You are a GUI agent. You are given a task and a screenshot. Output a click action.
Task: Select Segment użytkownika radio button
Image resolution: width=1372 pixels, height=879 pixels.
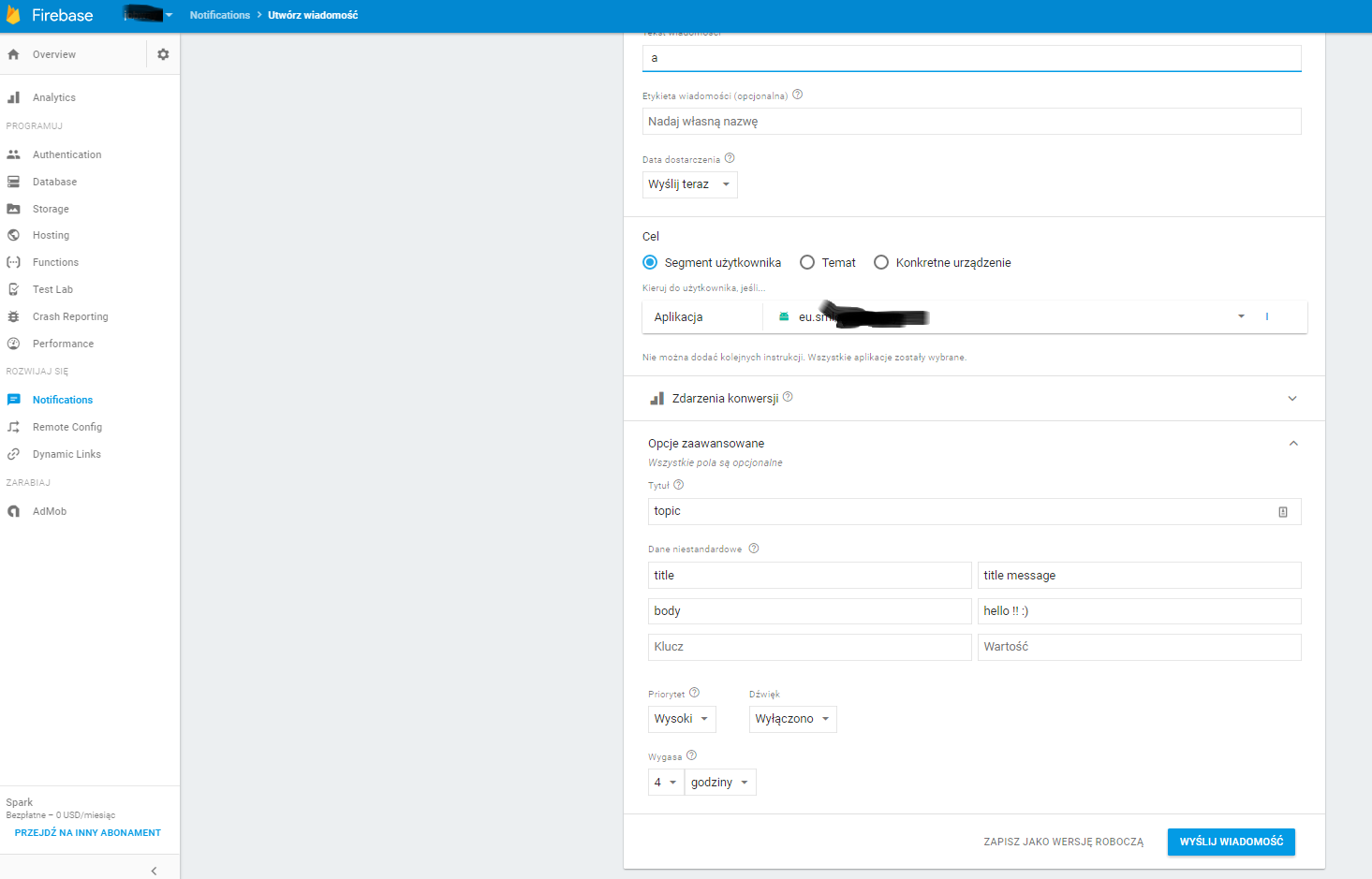pyautogui.click(x=650, y=262)
